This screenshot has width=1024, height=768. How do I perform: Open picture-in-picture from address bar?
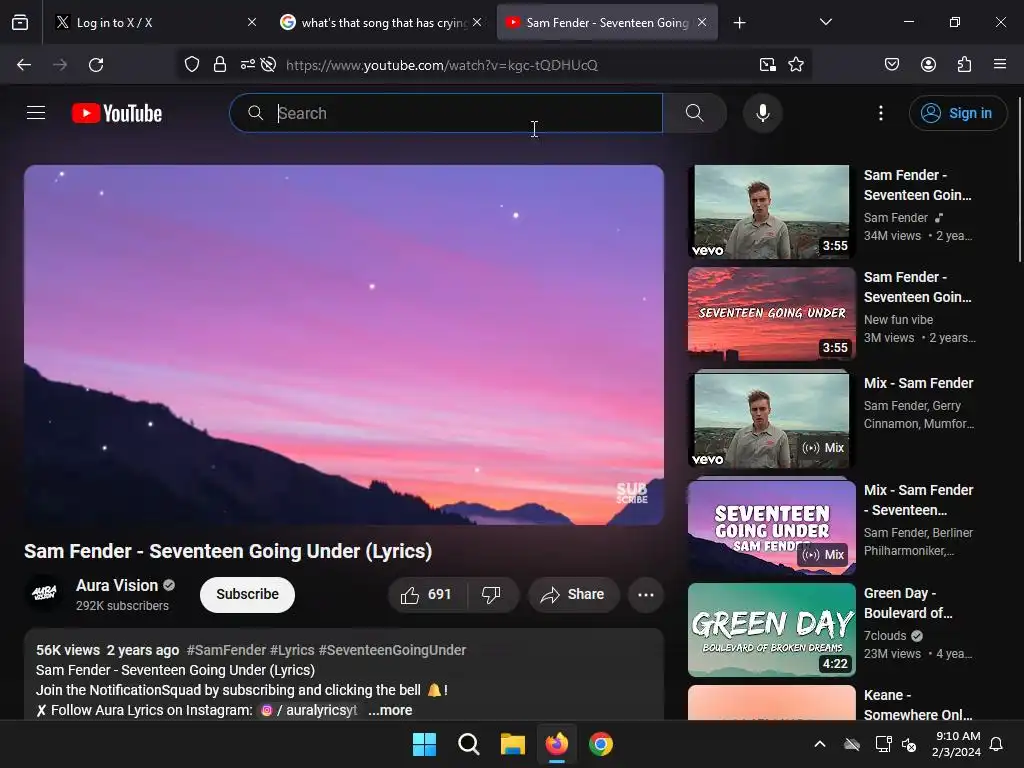point(767,65)
